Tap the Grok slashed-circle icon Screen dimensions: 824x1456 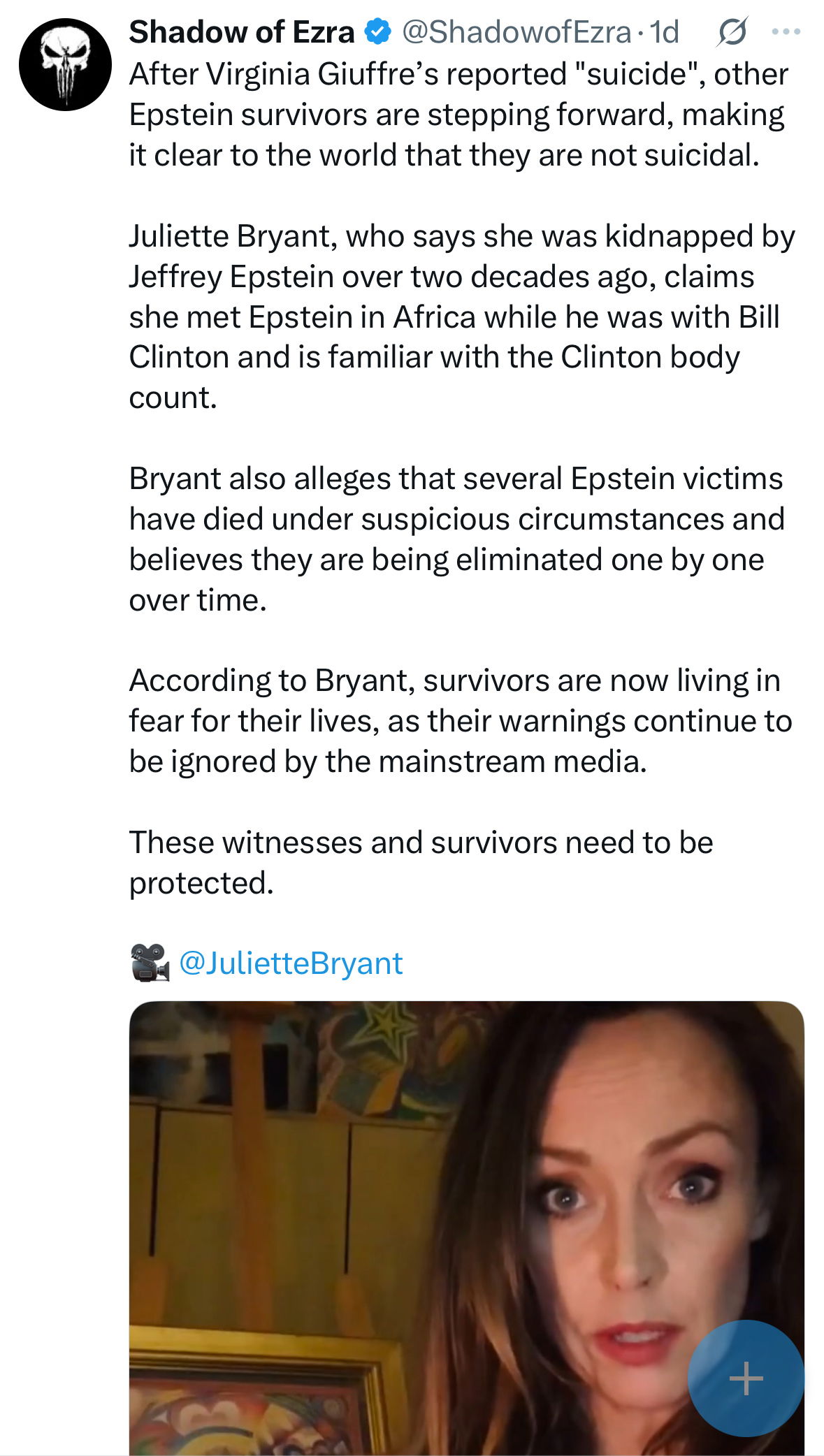click(x=732, y=32)
